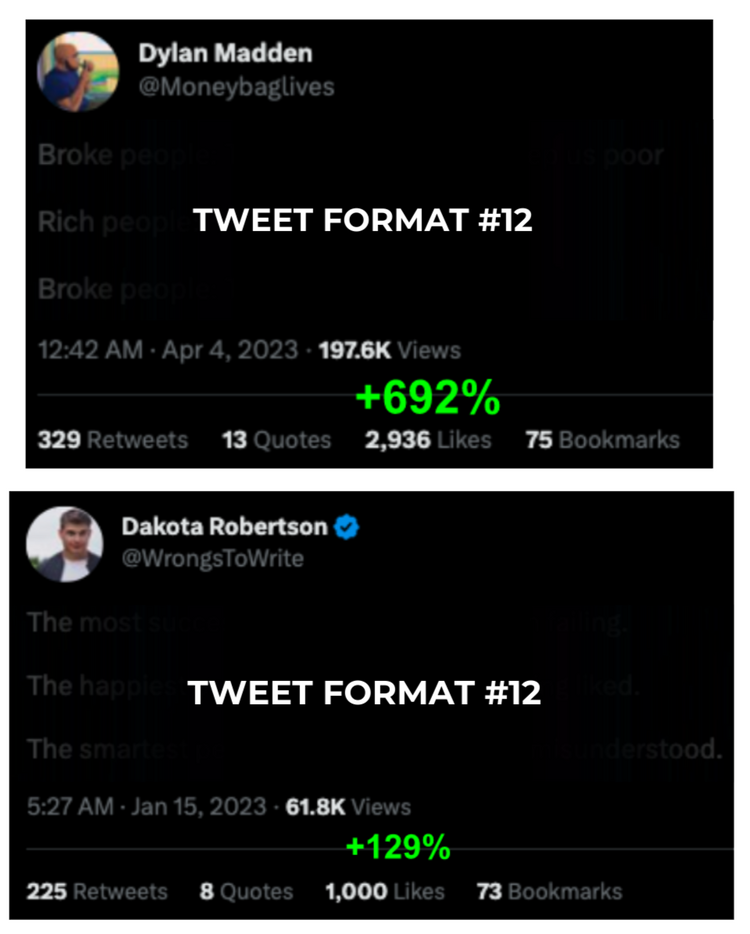
Task: Click the 197.6K Views count
Action: pyautogui.click(x=390, y=350)
